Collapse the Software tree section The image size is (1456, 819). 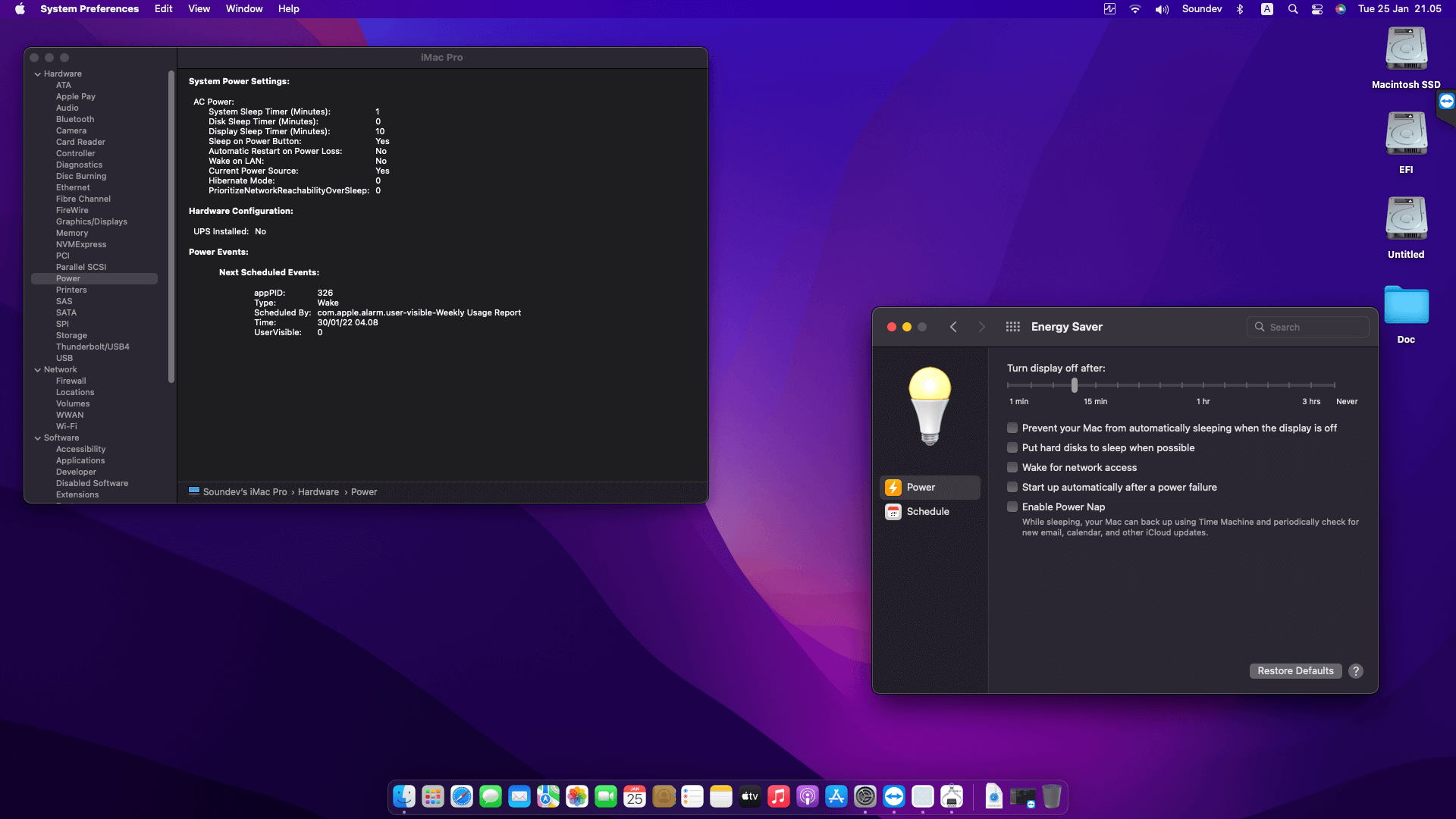37,438
